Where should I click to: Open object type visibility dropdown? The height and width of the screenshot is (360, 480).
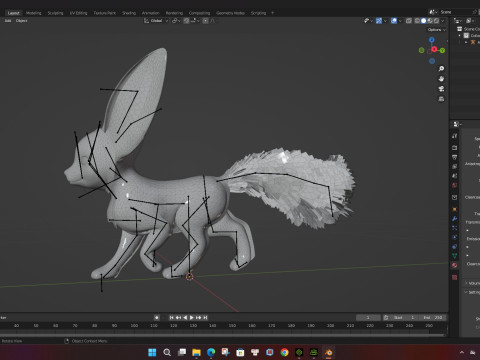(x=368, y=21)
